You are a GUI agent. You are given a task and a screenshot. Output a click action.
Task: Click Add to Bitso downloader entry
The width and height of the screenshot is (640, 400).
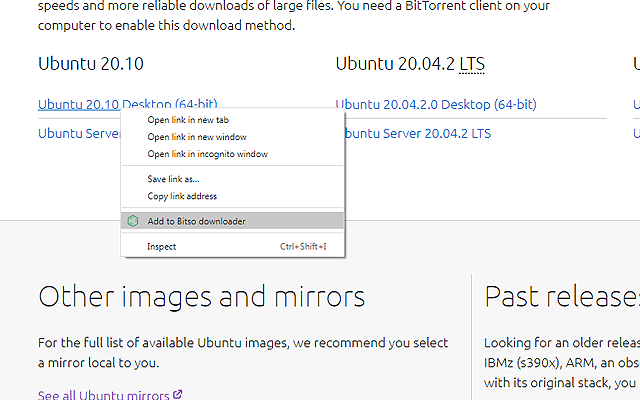click(196, 221)
